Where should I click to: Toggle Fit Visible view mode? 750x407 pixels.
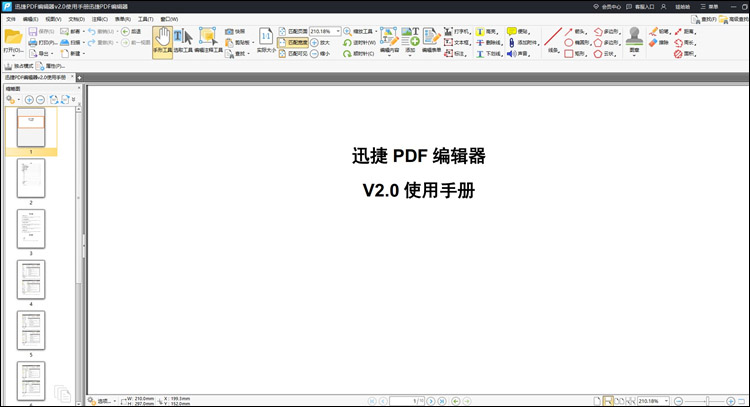click(x=292, y=54)
